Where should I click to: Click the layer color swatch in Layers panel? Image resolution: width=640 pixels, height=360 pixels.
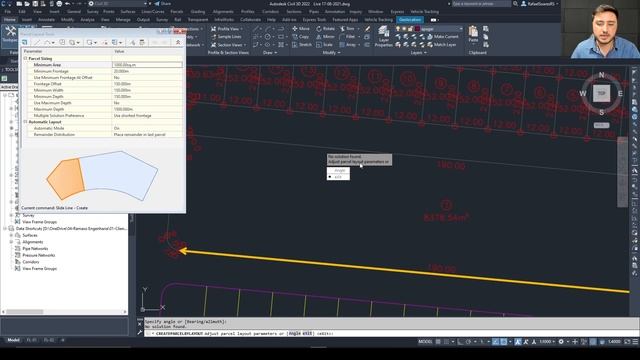coord(418,29)
